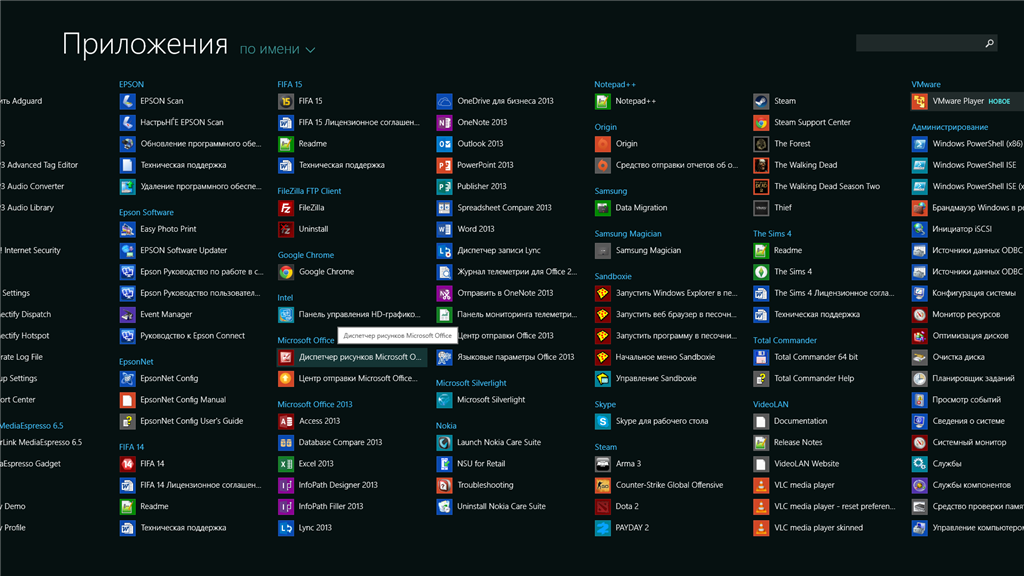The width and height of the screenshot is (1024, 576).
Task: Launch Steam app icon
Action: click(761, 101)
